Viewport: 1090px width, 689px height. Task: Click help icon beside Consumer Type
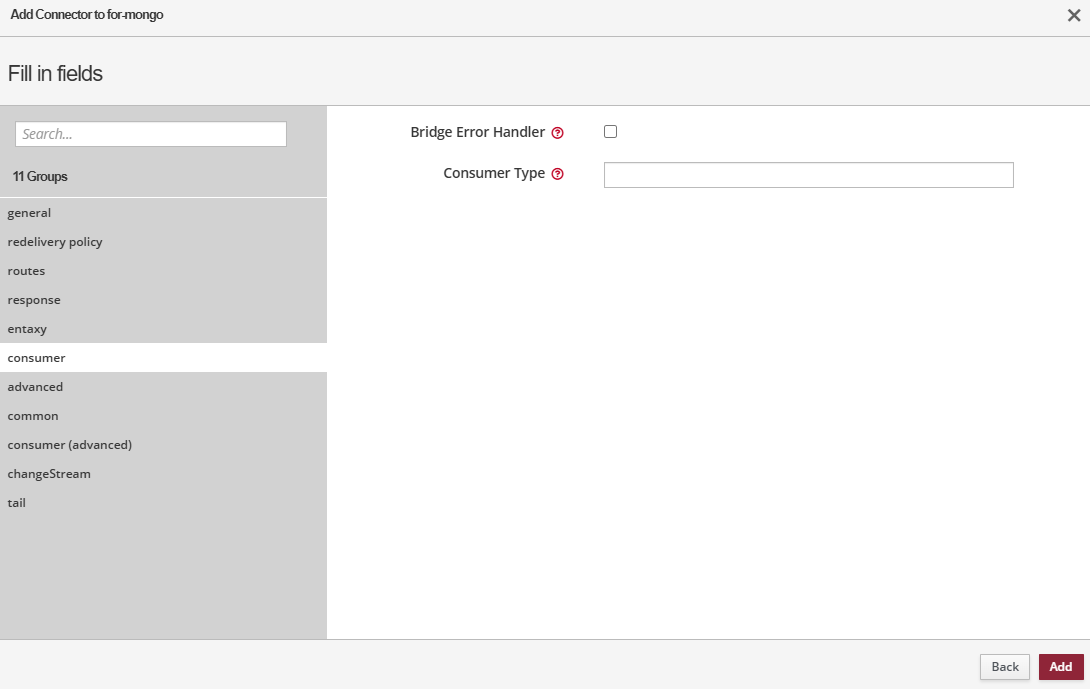pyautogui.click(x=558, y=174)
